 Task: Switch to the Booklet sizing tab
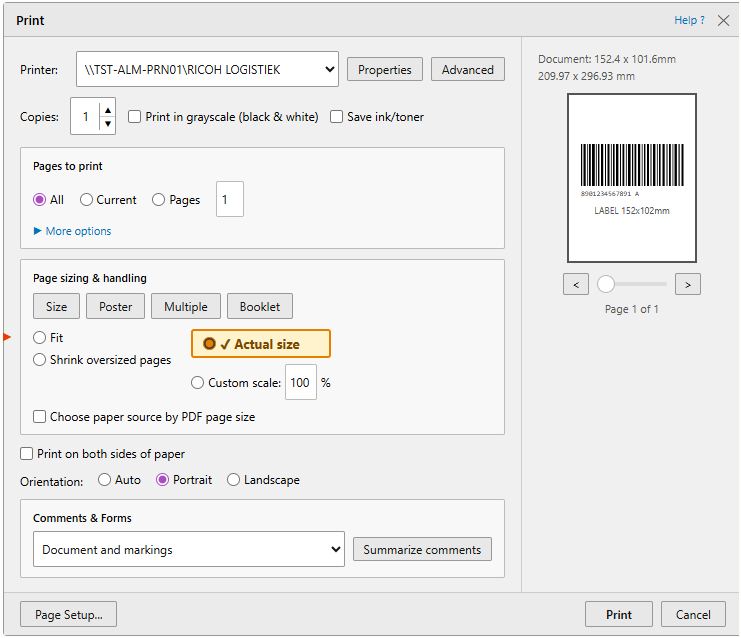[260, 306]
